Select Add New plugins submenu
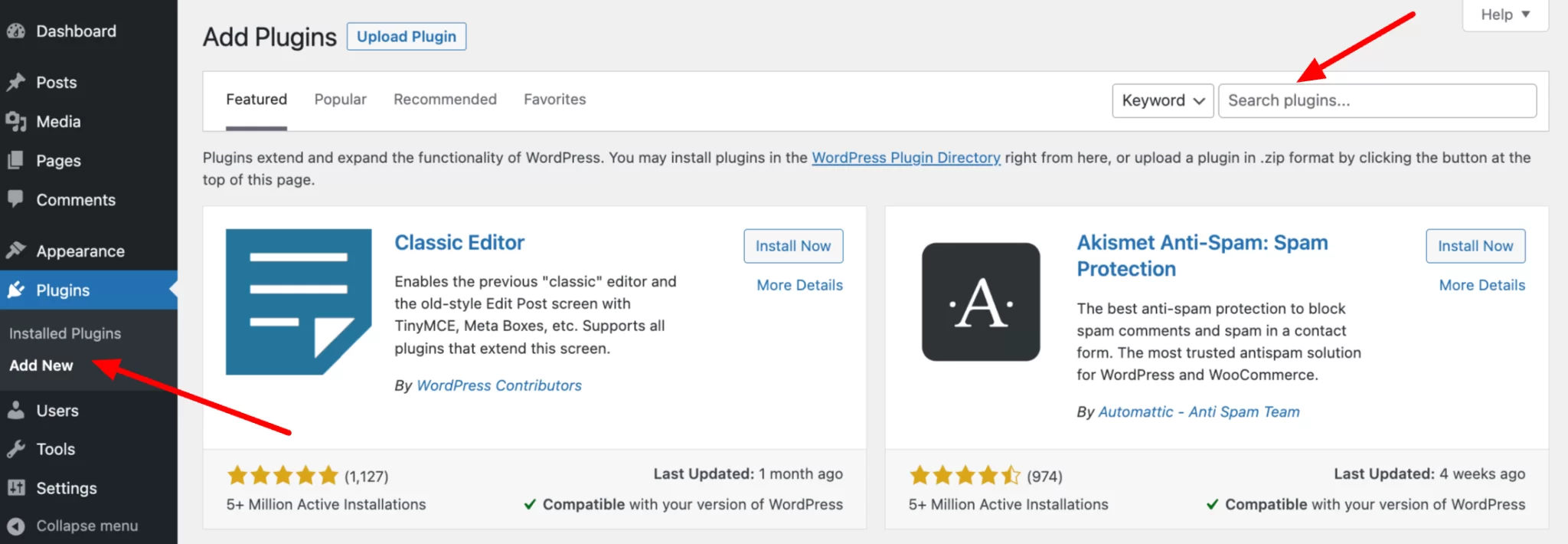Image resolution: width=1568 pixels, height=544 pixels. (41, 365)
